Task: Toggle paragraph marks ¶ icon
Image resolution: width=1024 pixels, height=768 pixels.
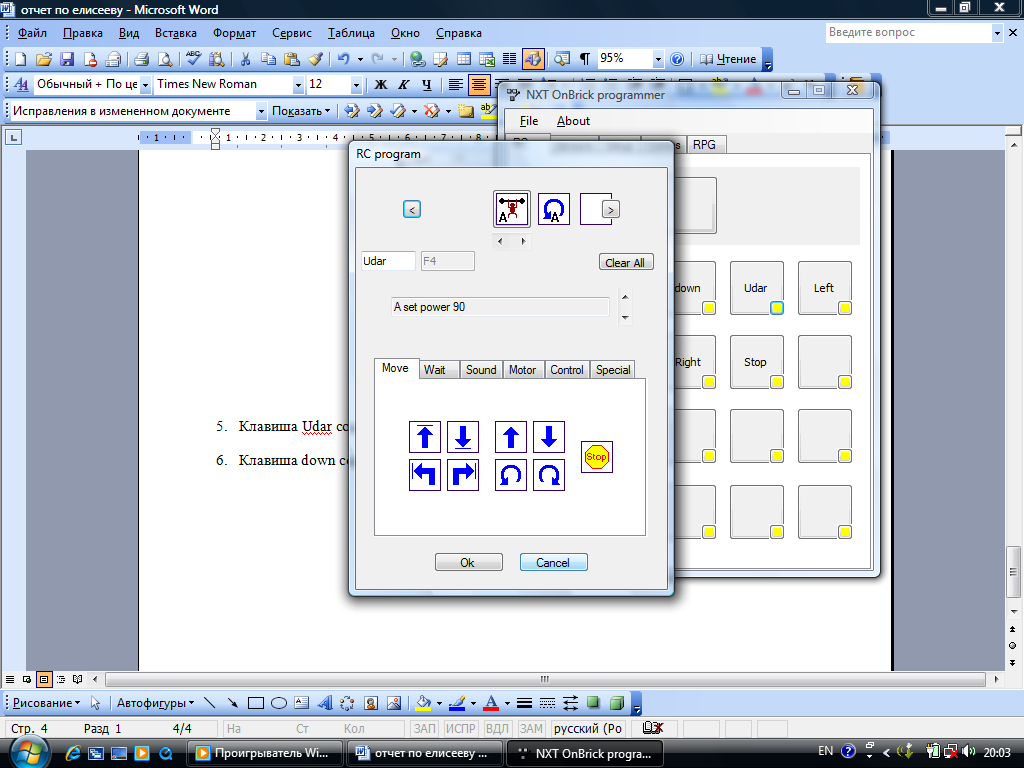Action: (x=585, y=59)
